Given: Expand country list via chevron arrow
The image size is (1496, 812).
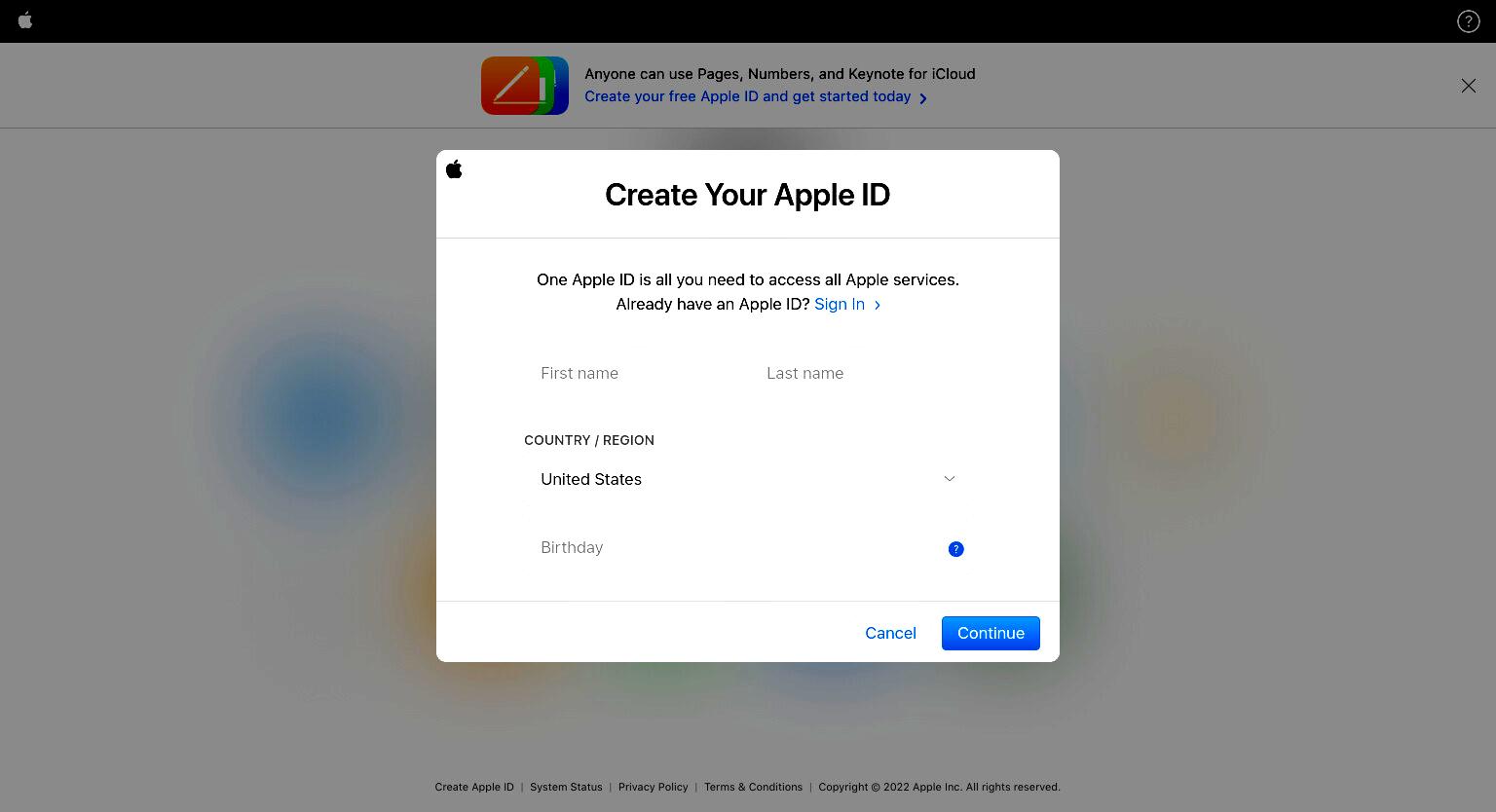Looking at the screenshot, I should point(949,479).
